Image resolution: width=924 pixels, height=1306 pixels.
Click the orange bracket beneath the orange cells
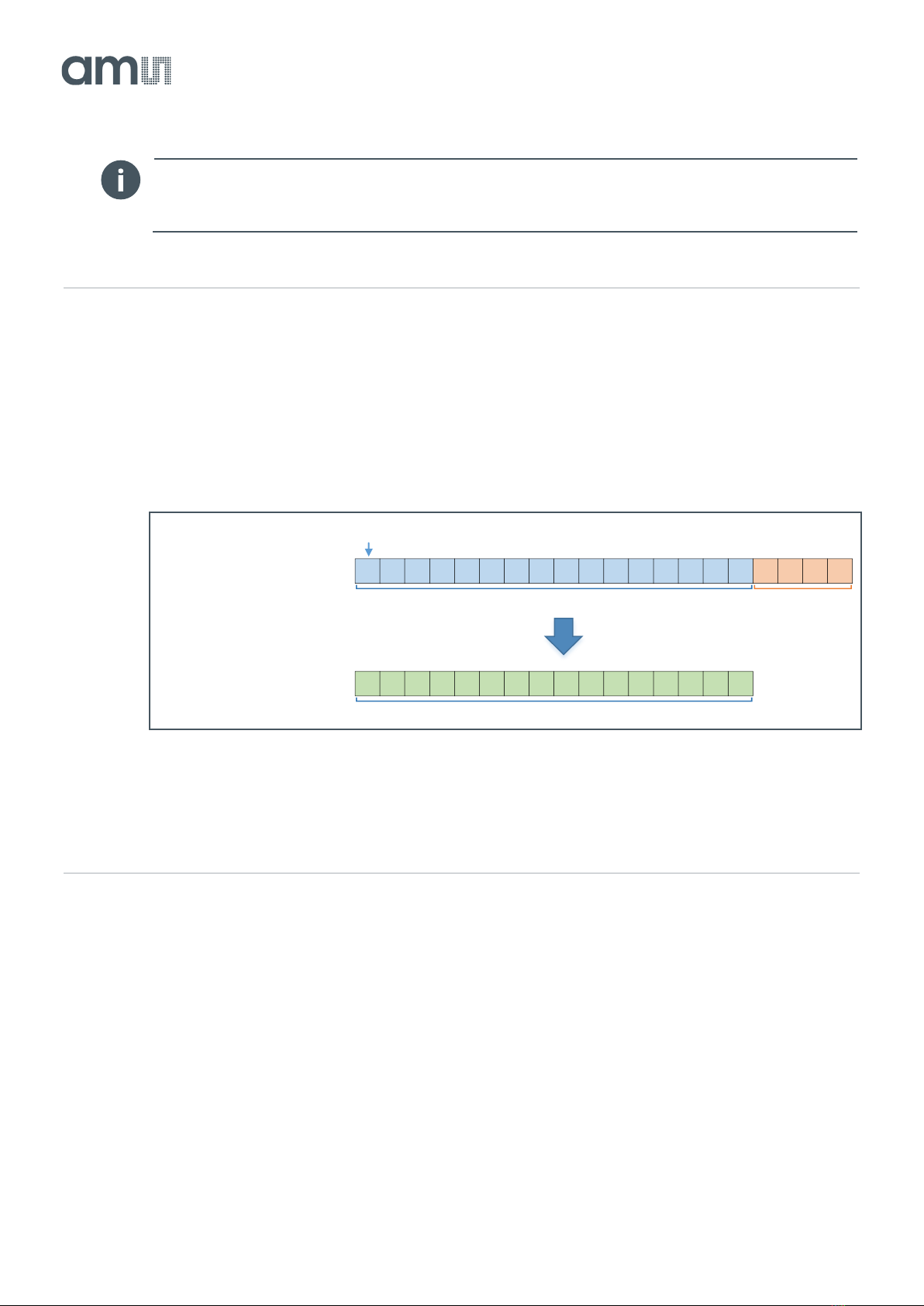pos(803,588)
